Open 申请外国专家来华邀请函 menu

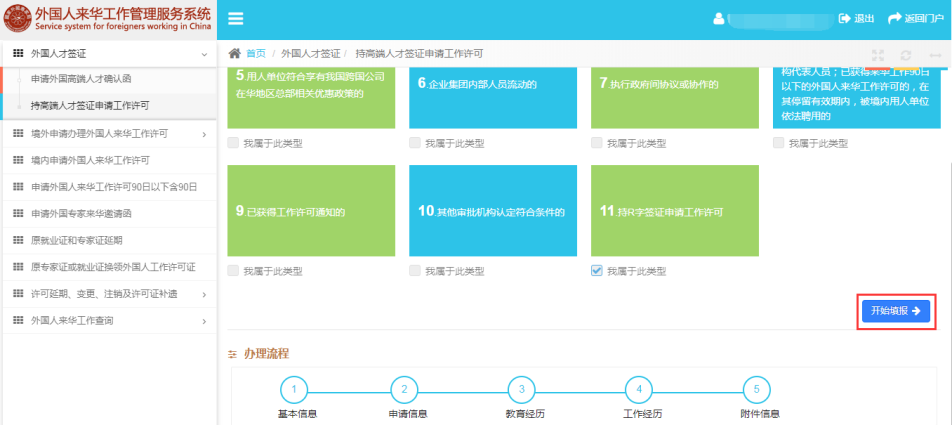tap(108, 214)
